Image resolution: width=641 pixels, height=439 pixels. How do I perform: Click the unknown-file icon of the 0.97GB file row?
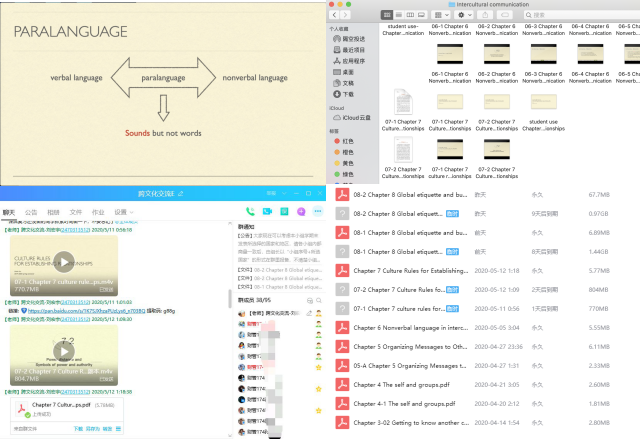[342, 213]
